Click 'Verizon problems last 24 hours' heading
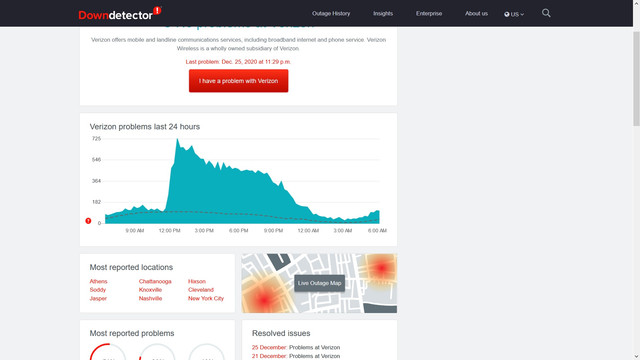Screen dimensions: 640x360 coord(145,127)
